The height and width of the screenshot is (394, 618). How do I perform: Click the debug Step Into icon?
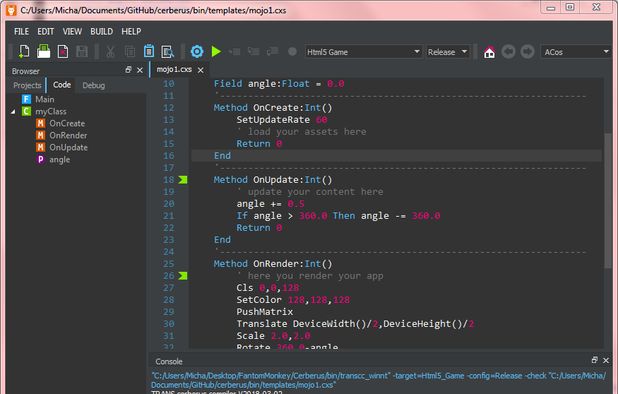click(x=253, y=52)
